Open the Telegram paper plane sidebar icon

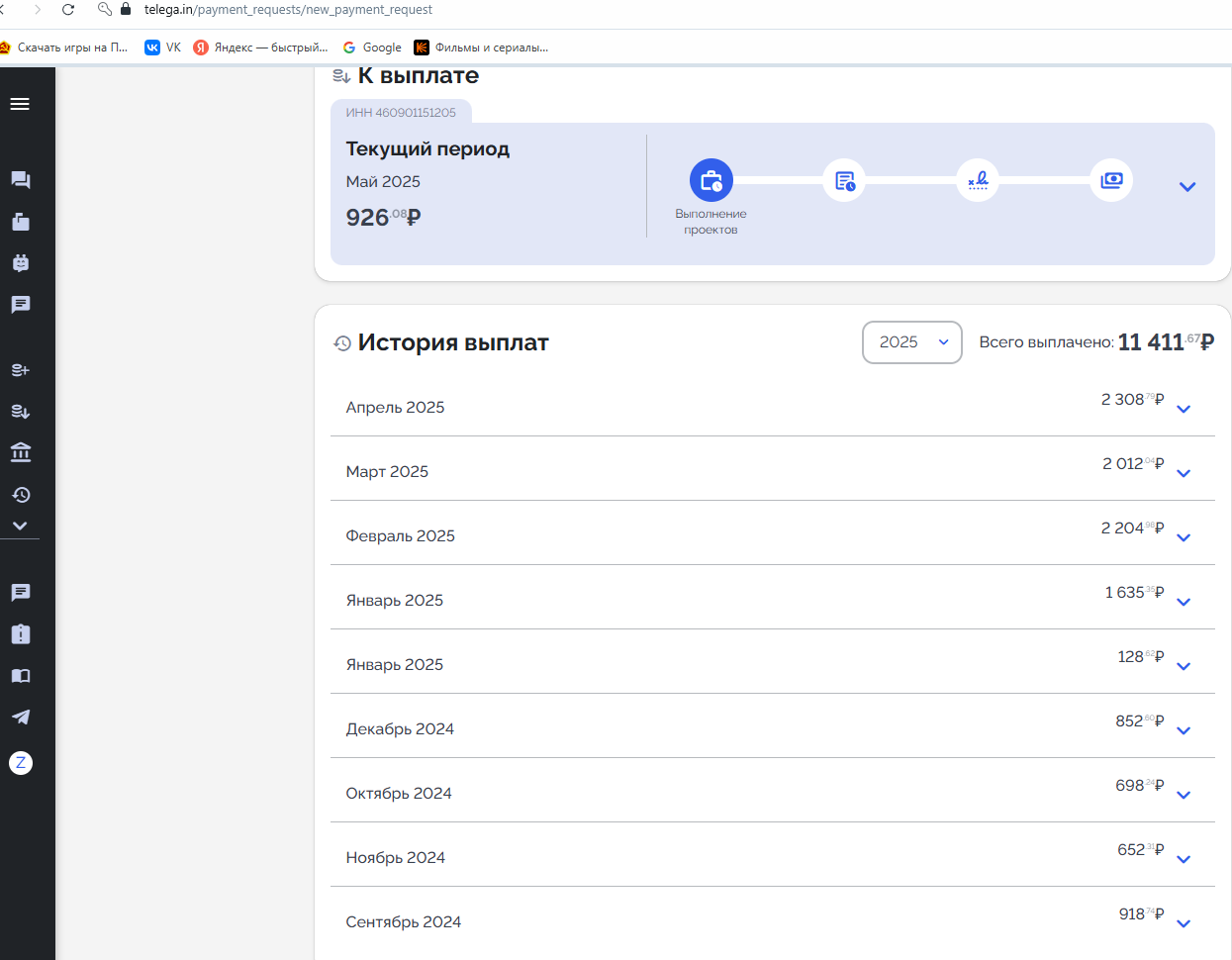21,718
